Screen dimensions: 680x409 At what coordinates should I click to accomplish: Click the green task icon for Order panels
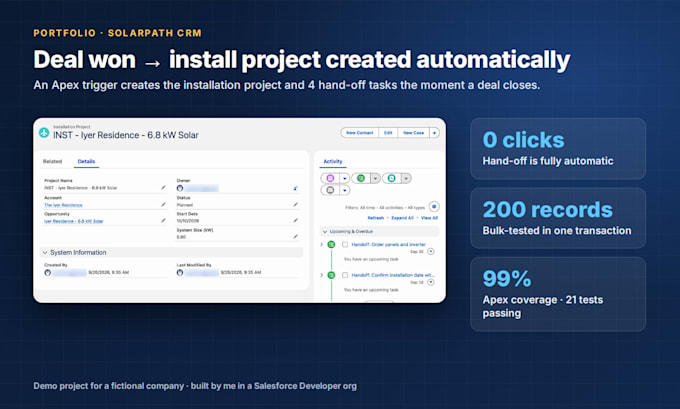[331, 245]
